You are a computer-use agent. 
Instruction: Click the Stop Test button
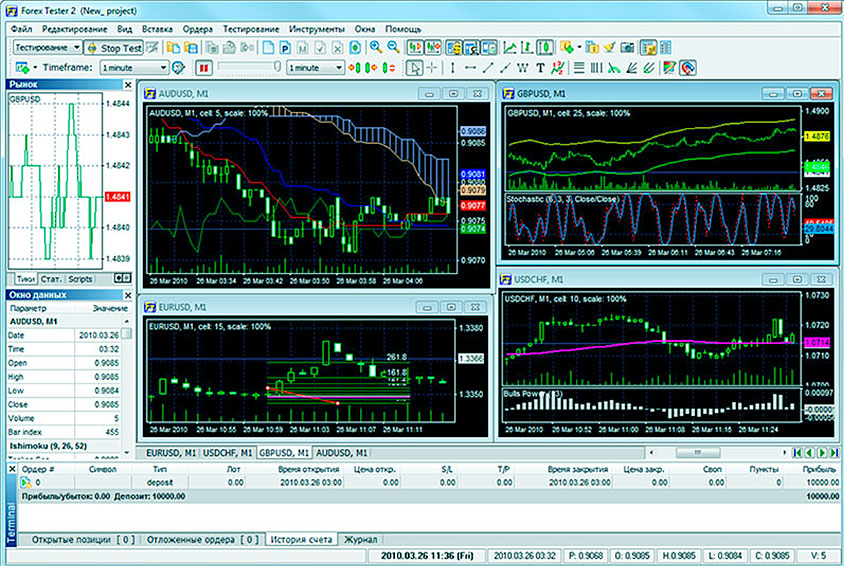click(114, 47)
